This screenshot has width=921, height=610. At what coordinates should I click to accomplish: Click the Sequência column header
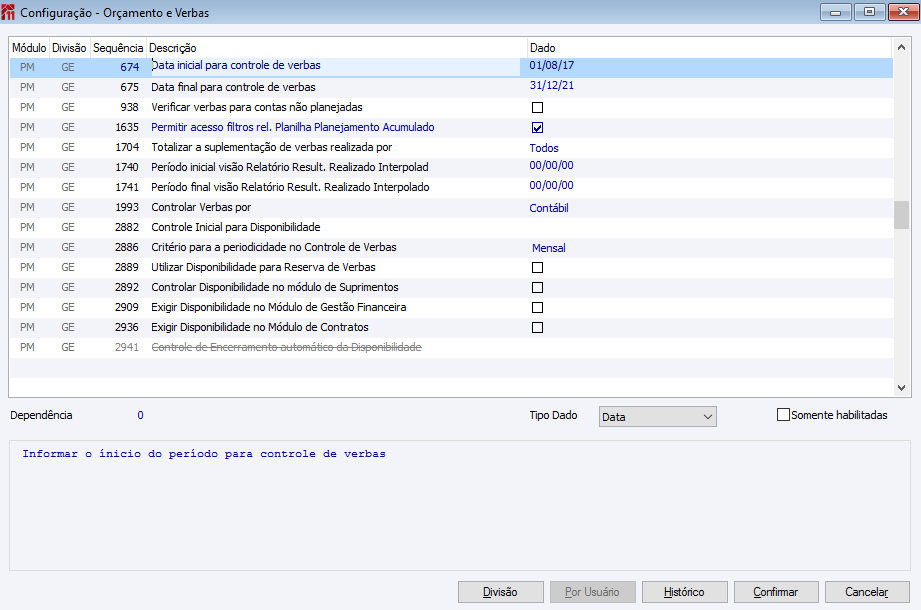click(117, 48)
